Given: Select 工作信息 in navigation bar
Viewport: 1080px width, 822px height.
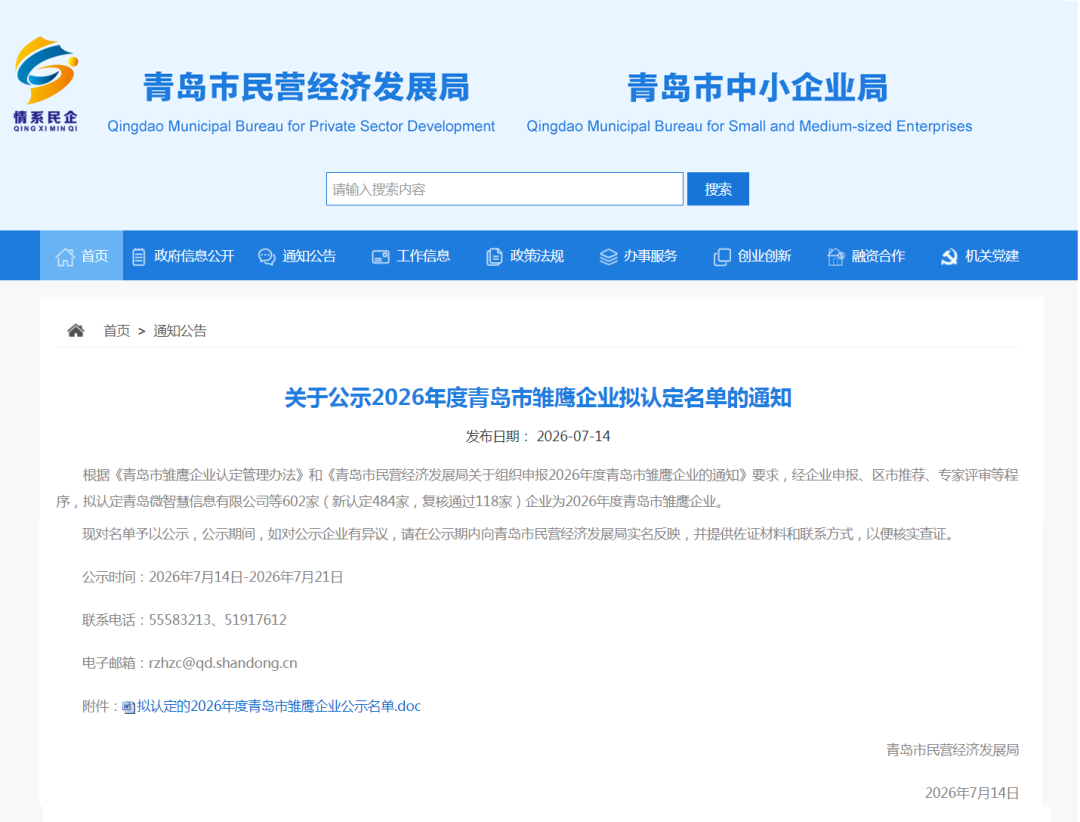Looking at the screenshot, I should pos(411,256).
